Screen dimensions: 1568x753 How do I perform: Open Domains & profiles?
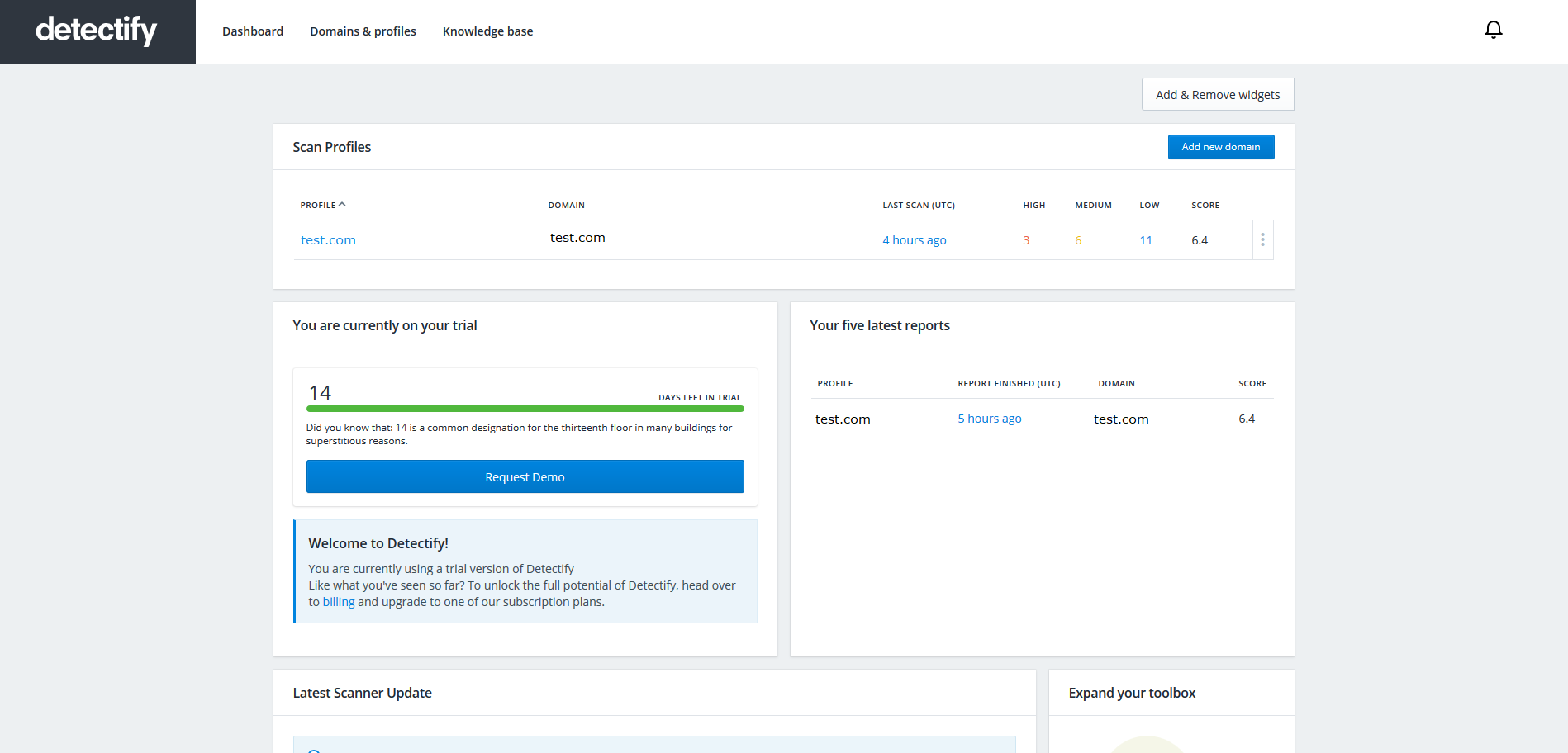(363, 31)
